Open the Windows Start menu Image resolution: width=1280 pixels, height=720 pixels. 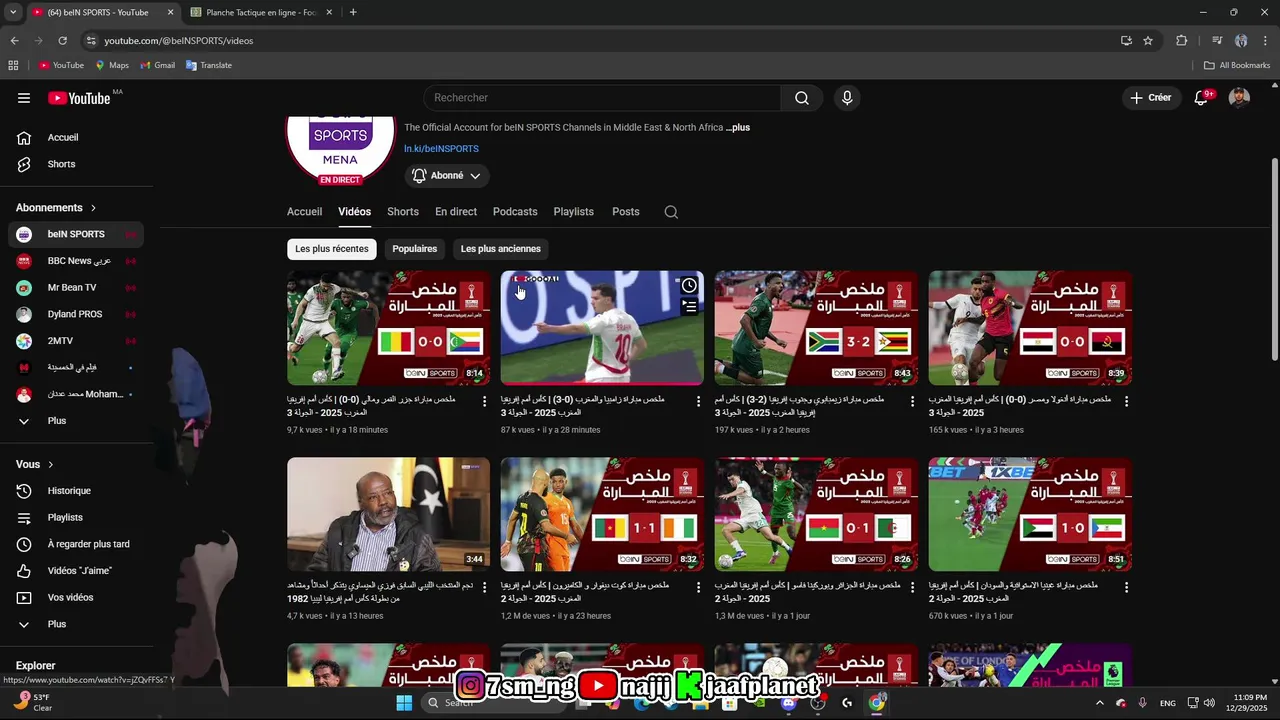[x=404, y=703]
